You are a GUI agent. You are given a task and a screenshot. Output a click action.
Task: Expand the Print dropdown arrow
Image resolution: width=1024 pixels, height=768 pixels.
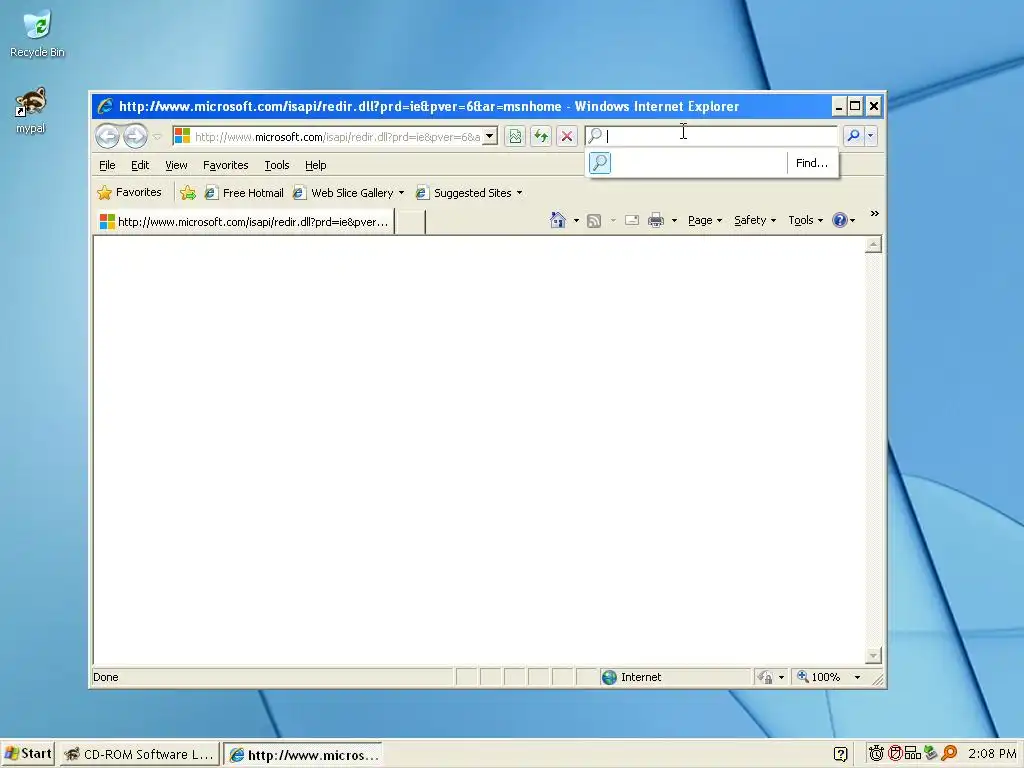coord(674,221)
